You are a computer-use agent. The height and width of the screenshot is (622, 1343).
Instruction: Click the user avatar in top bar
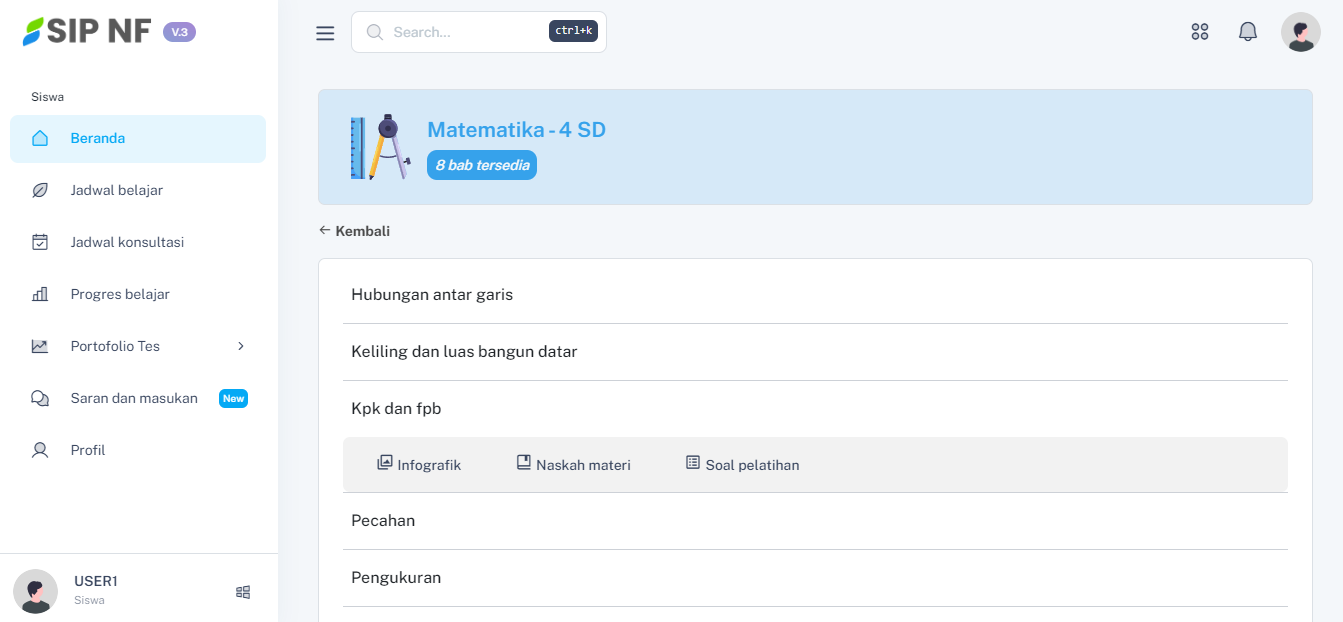(x=1300, y=32)
